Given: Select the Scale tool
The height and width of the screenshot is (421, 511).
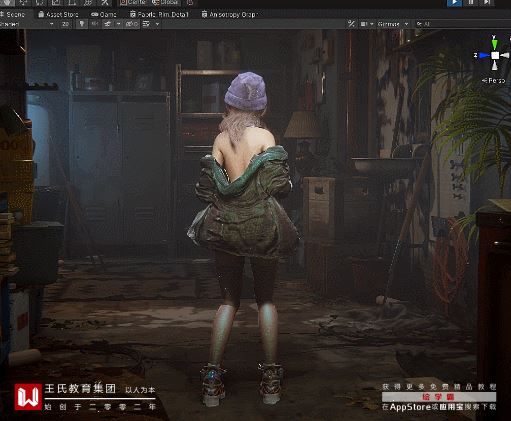Looking at the screenshot, I should click(56, 2).
